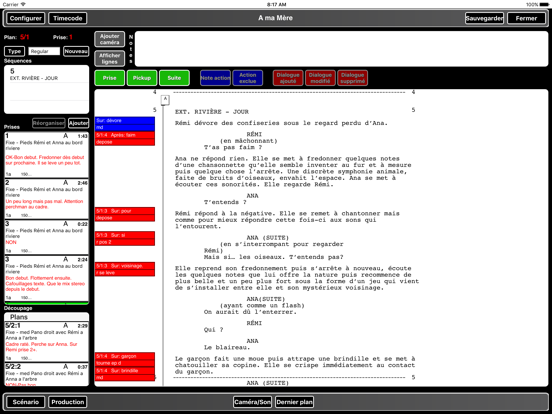This screenshot has height=414, width=552.
Task: Add a take with Prises Ajouter button
Action: 79,123
